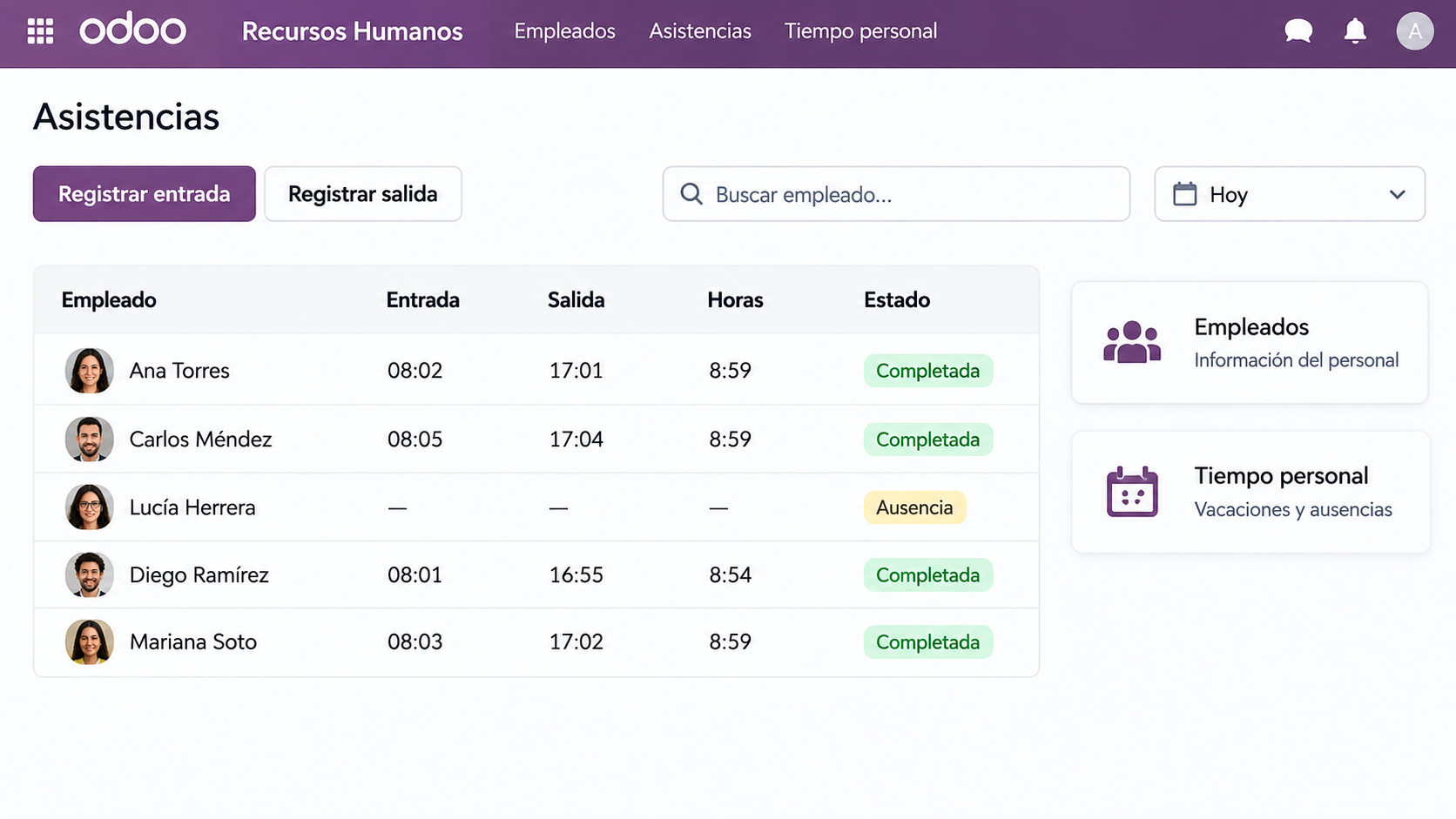This screenshot has width=1456, height=819.
Task: Click the Odoo logo
Action: (132, 30)
